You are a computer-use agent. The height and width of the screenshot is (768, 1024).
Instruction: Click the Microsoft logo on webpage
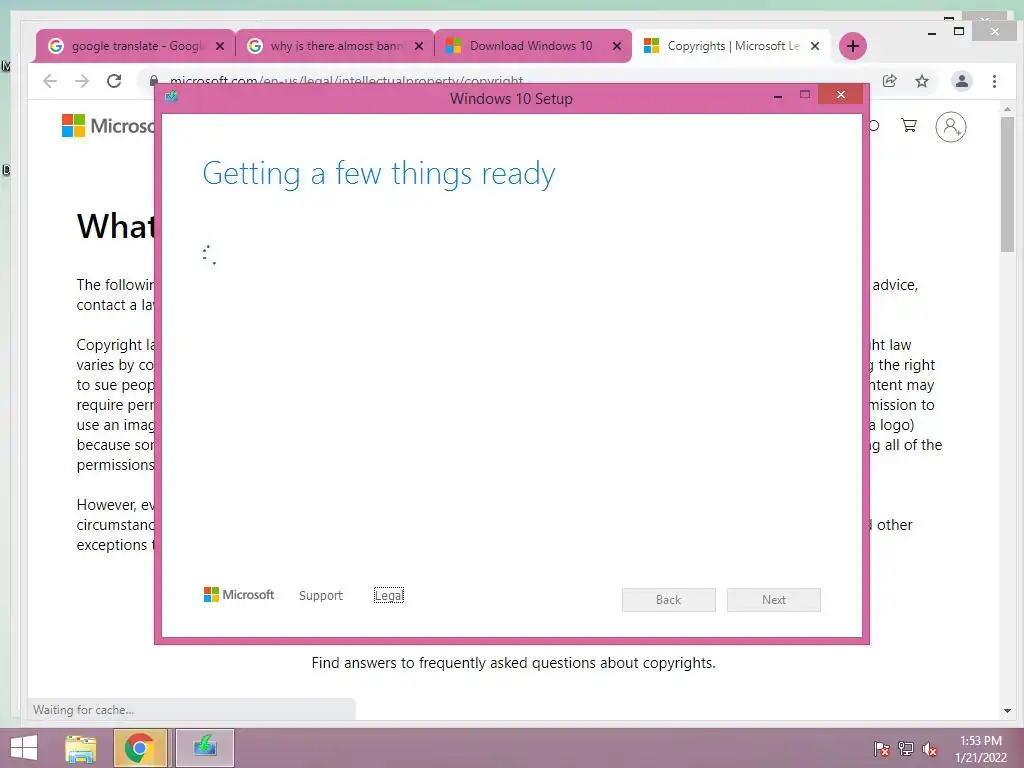coord(108,125)
